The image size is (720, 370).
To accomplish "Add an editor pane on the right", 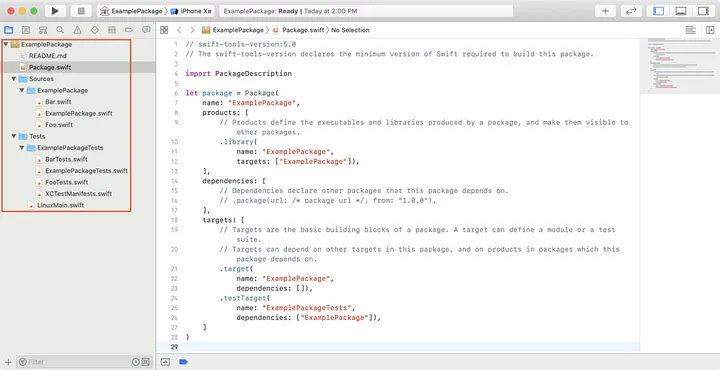I will pos(710,30).
